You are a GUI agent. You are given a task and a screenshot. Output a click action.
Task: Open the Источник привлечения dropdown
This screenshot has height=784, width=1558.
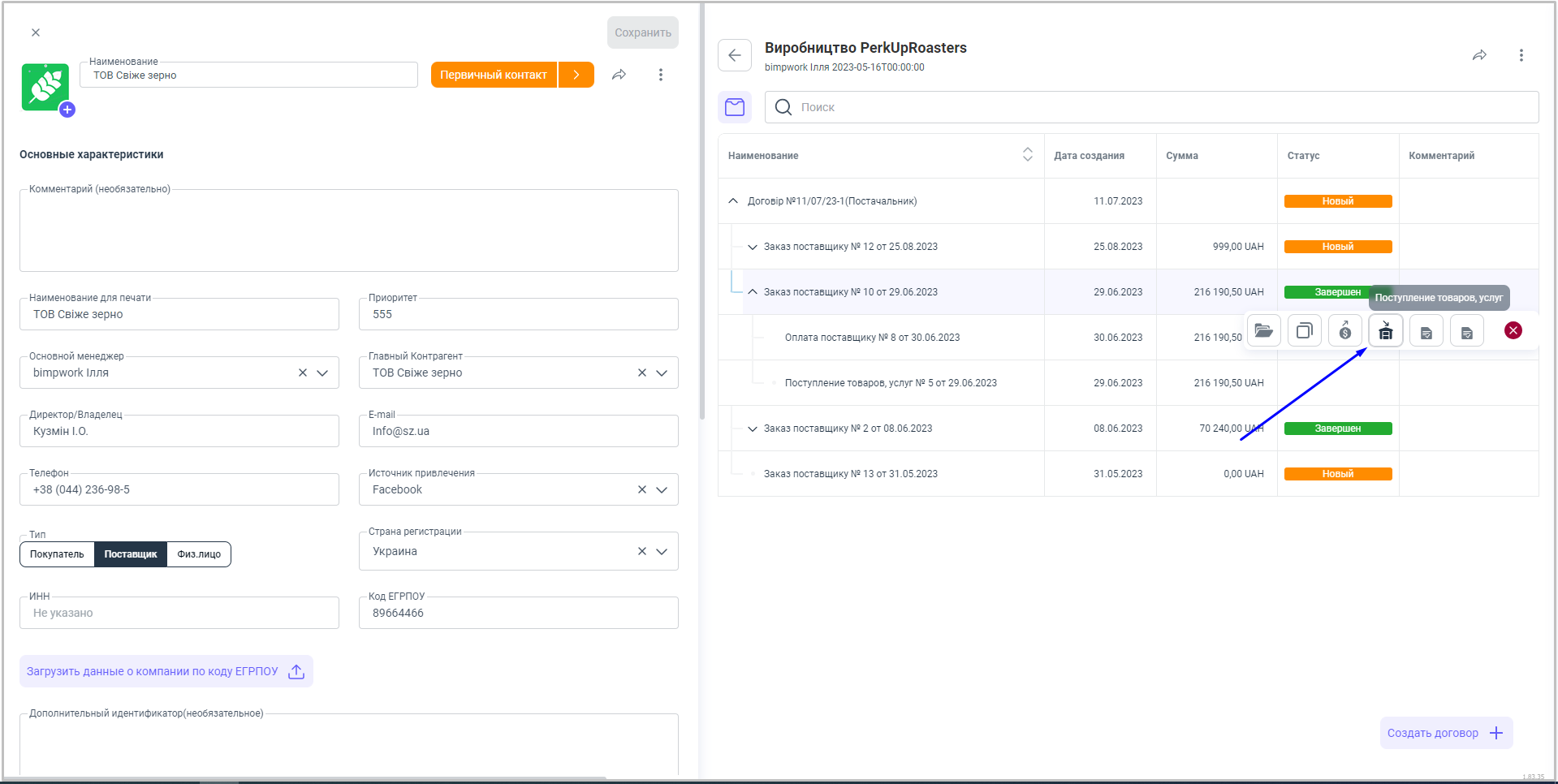click(662, 489)
